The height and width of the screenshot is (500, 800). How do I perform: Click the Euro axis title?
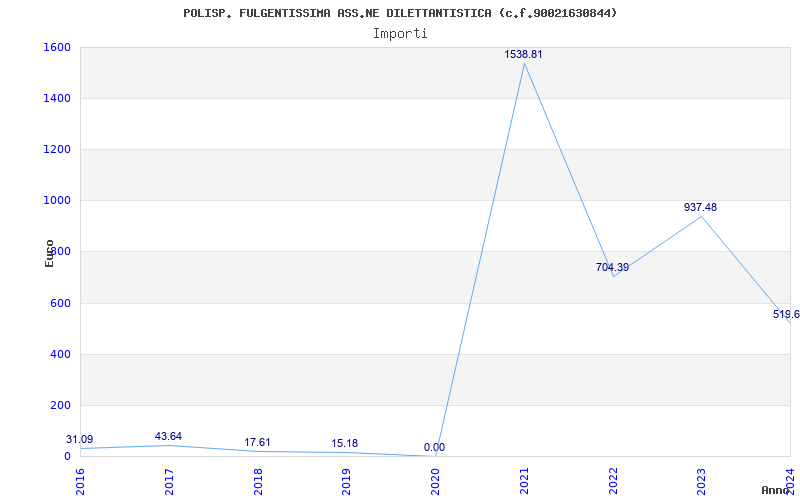click(x=49, y=253)
